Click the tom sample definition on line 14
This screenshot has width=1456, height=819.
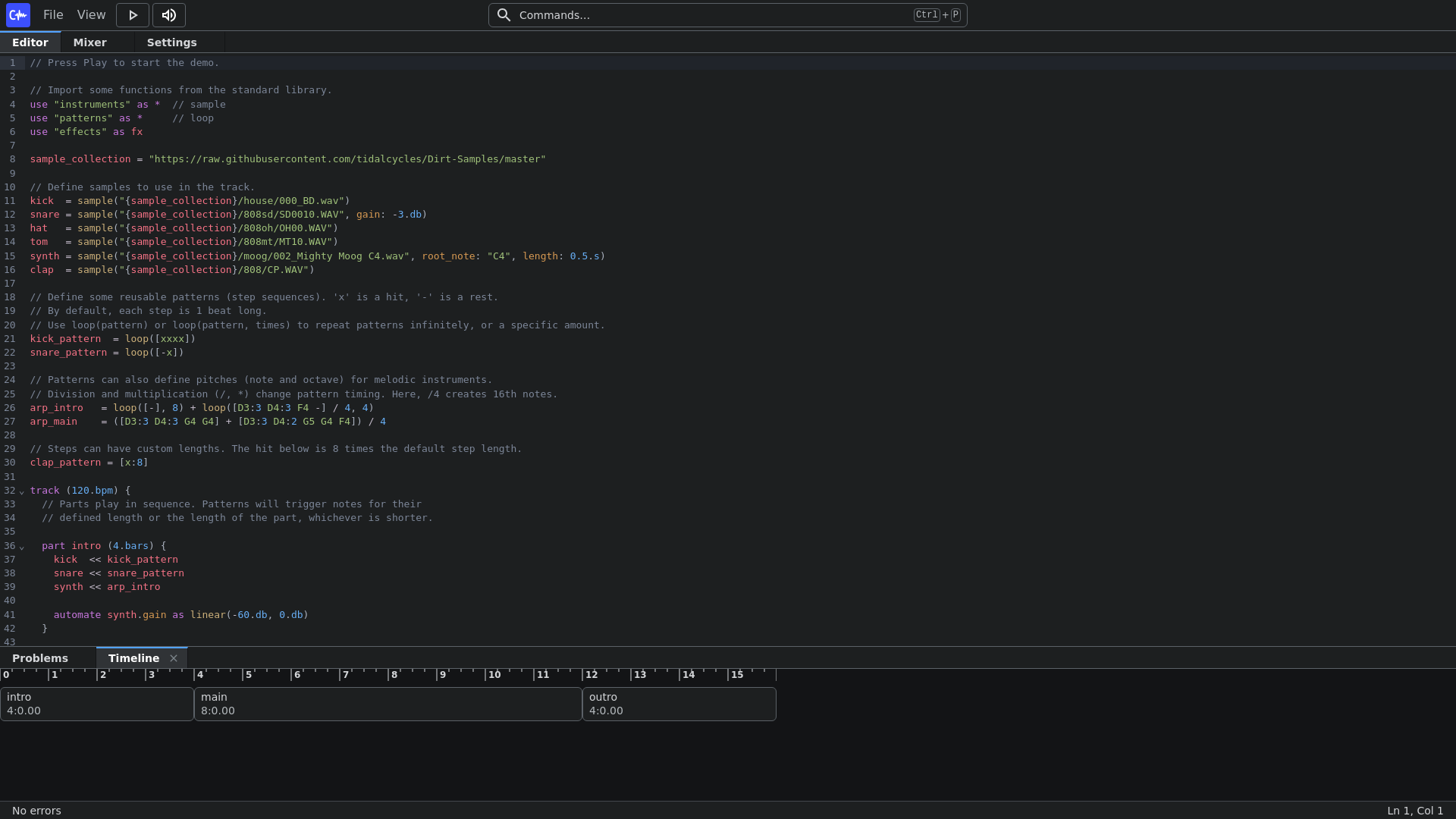[184, 242]
